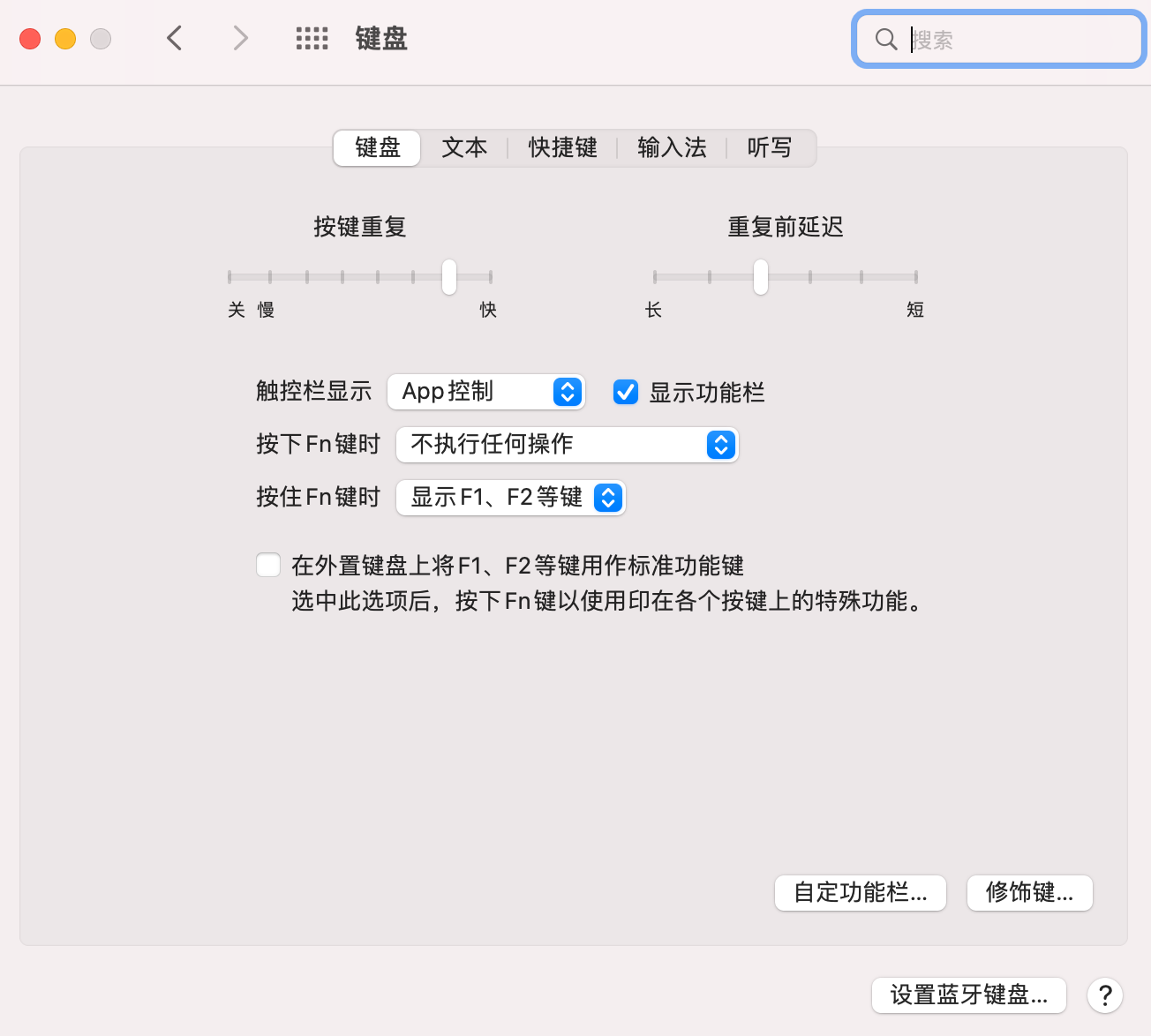The height and width of the screenshot is (1036, 1151).
Task: Click inside the 搜索 search field
Action: click(1015, 40)
